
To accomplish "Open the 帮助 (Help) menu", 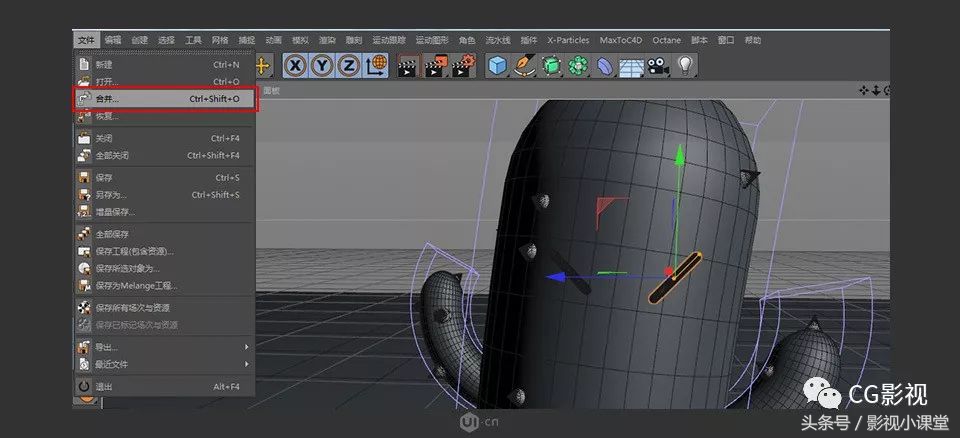I will pos(753,40).
